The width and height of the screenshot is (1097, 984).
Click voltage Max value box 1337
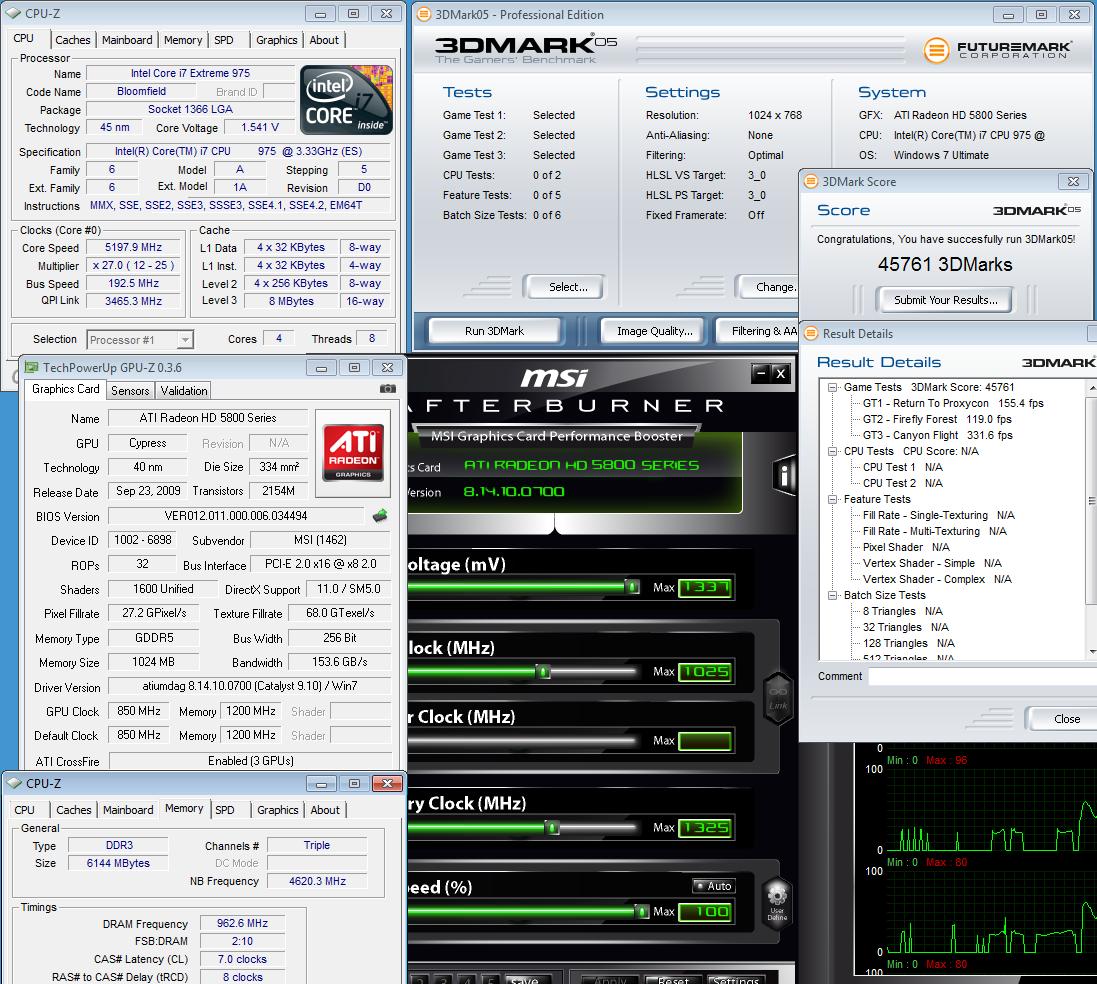[x=705, y=587]
